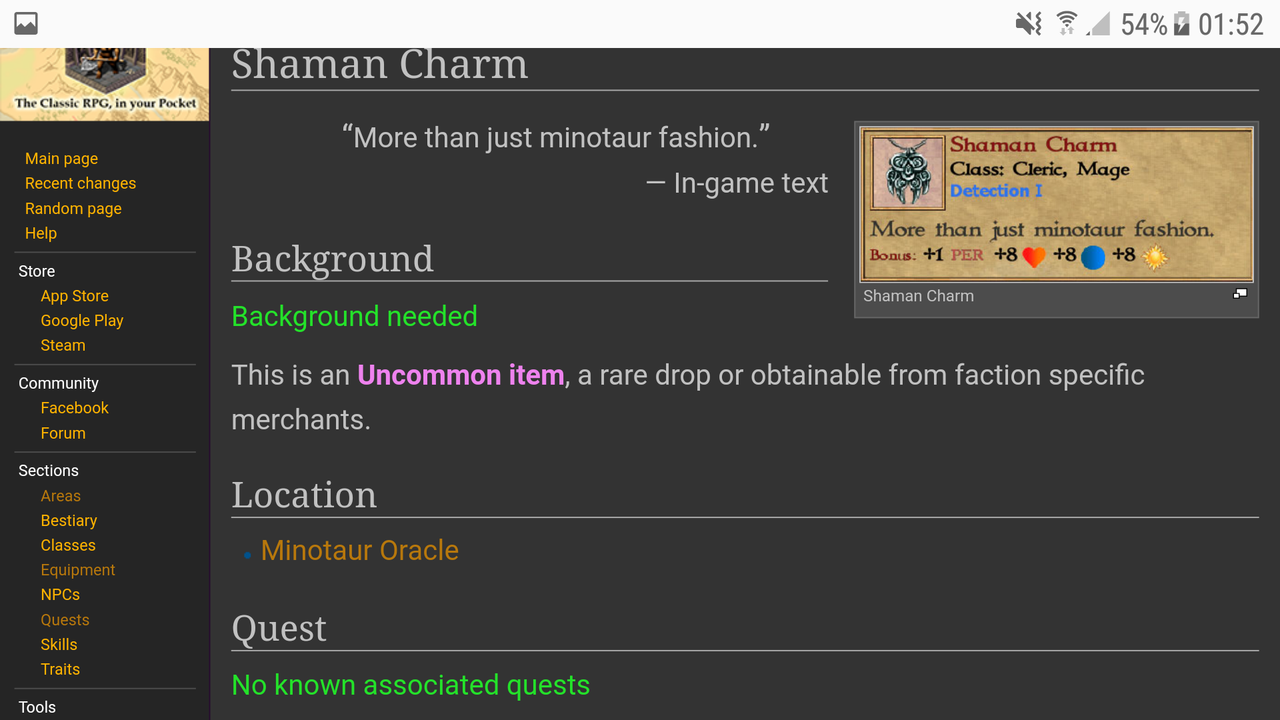Open the Google Play store link
The image size is (1280, 720).
pyautogui.click(x=82, y=320)
